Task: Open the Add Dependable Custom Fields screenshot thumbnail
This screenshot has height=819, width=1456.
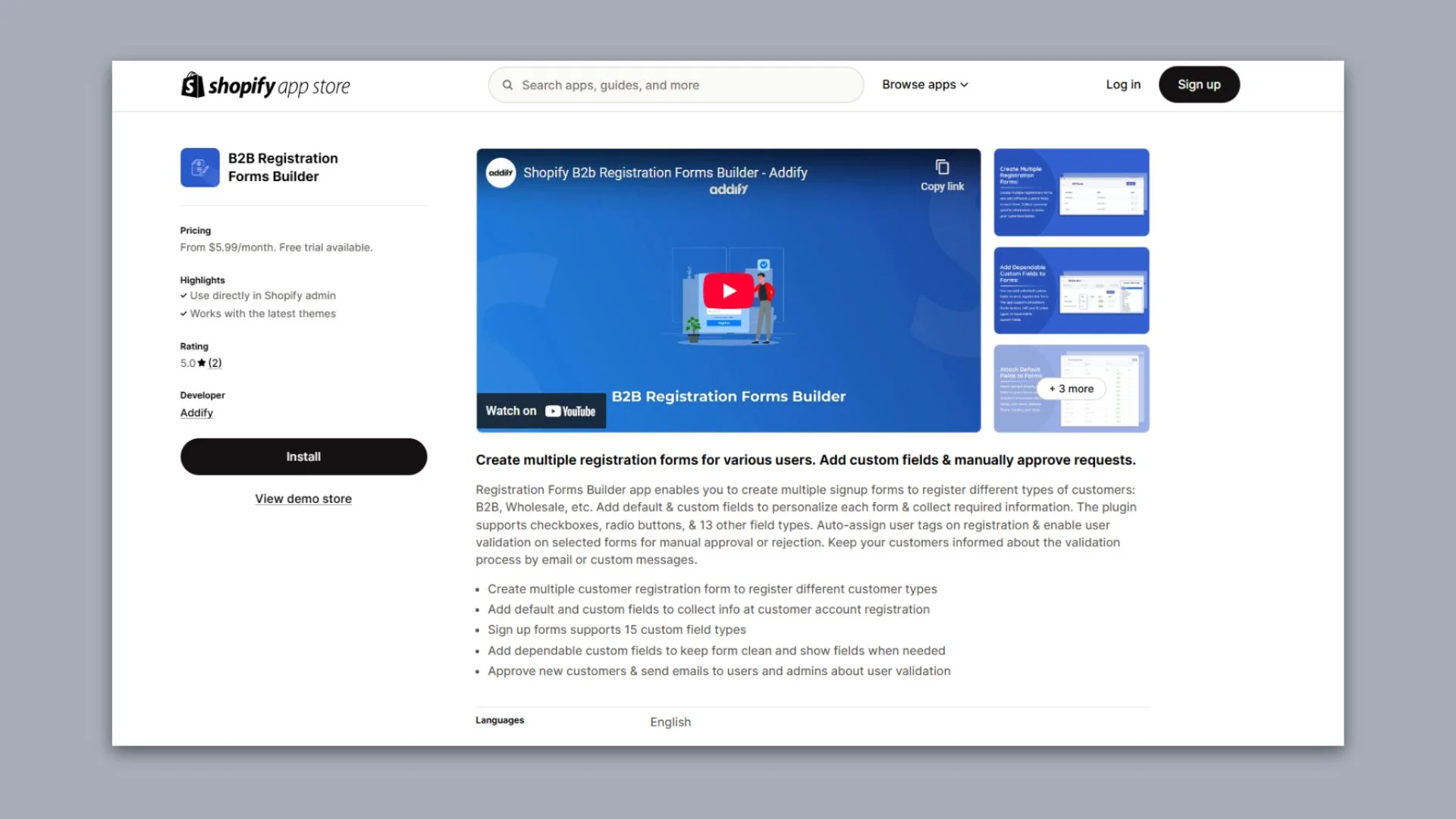Action: pyautogui.click(x=1071, y=290)
